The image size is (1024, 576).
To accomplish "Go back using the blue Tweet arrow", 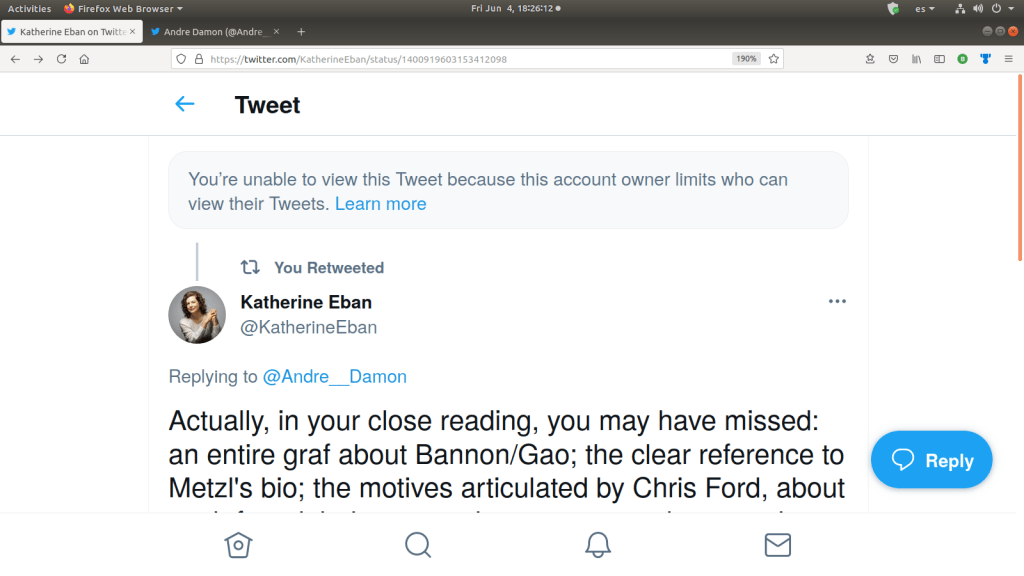I will coord(184,104).
